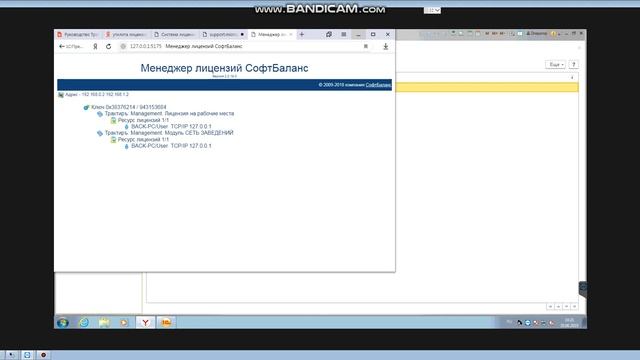The height and width of the screenshot is (360, 640).
Task: Click the server address icon before 'Адрес'
Action: (61, 95)
